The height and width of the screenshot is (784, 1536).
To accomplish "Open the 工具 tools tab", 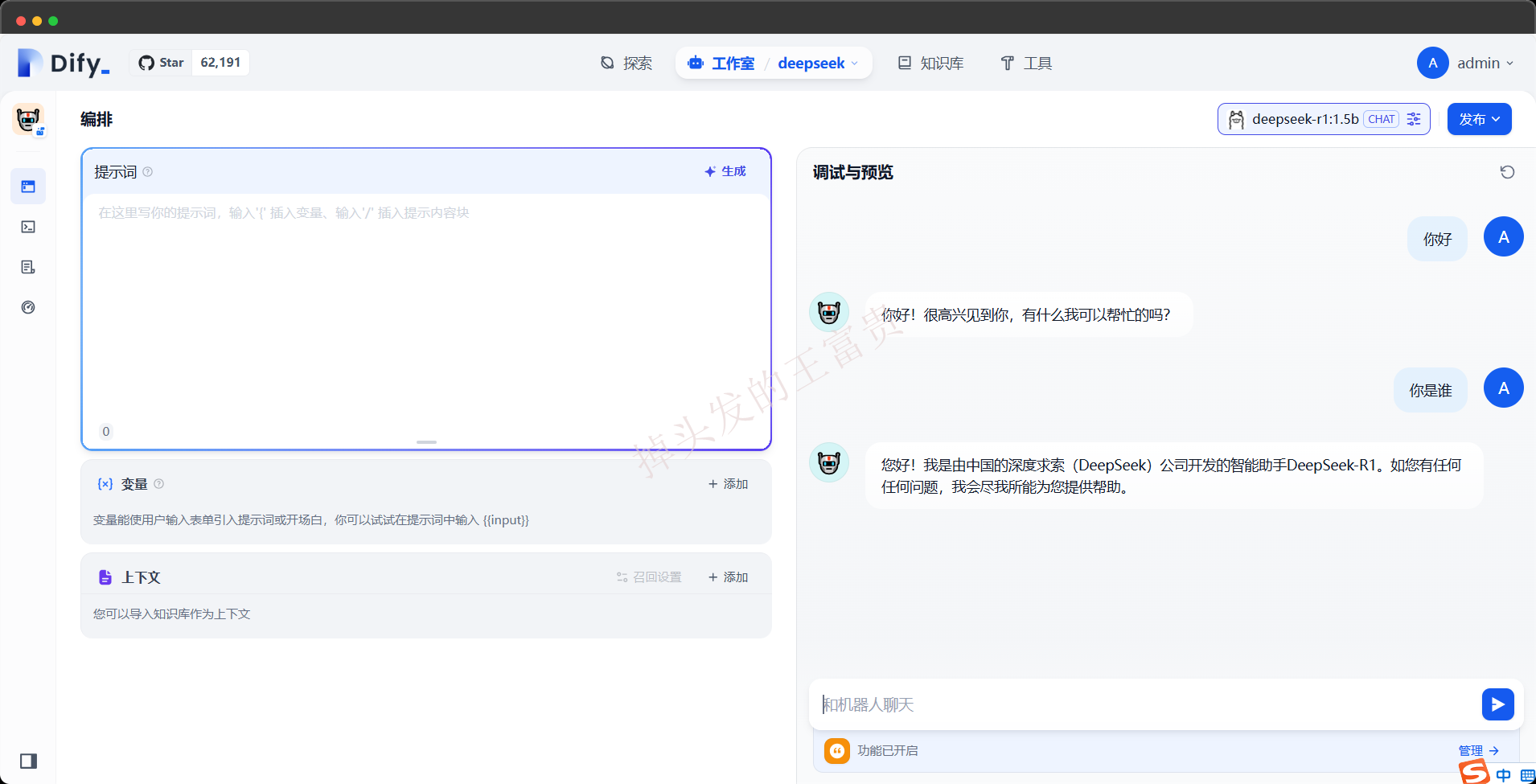I will [1026, 63].
